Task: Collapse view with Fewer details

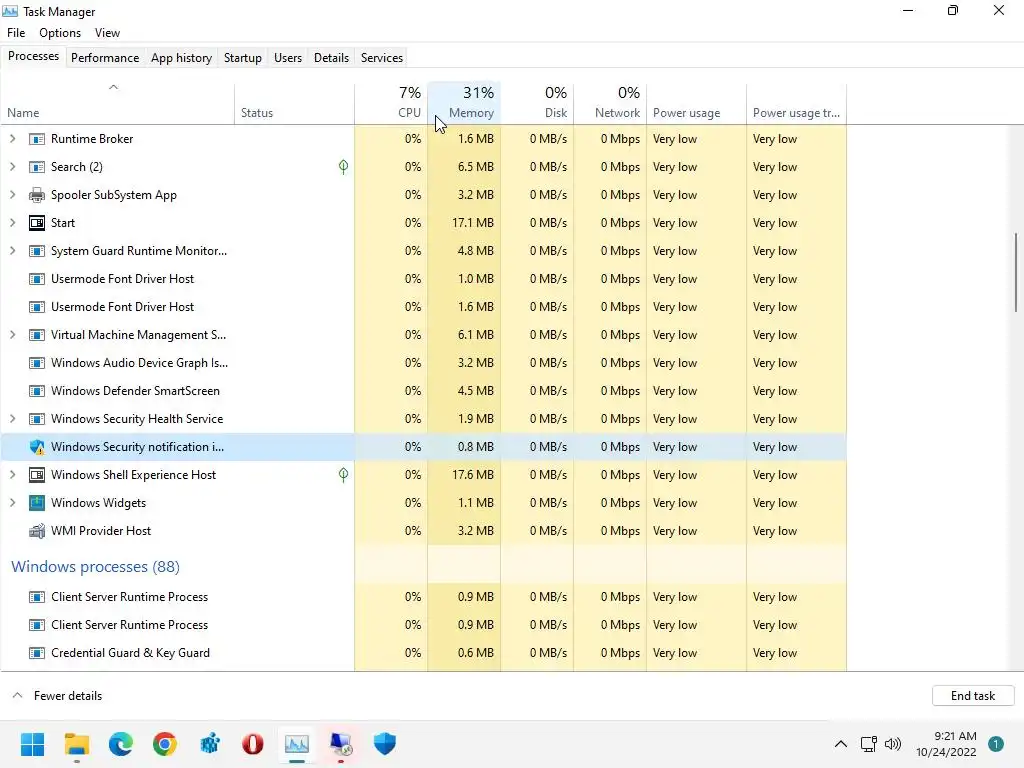Action: tap(57, 696)
